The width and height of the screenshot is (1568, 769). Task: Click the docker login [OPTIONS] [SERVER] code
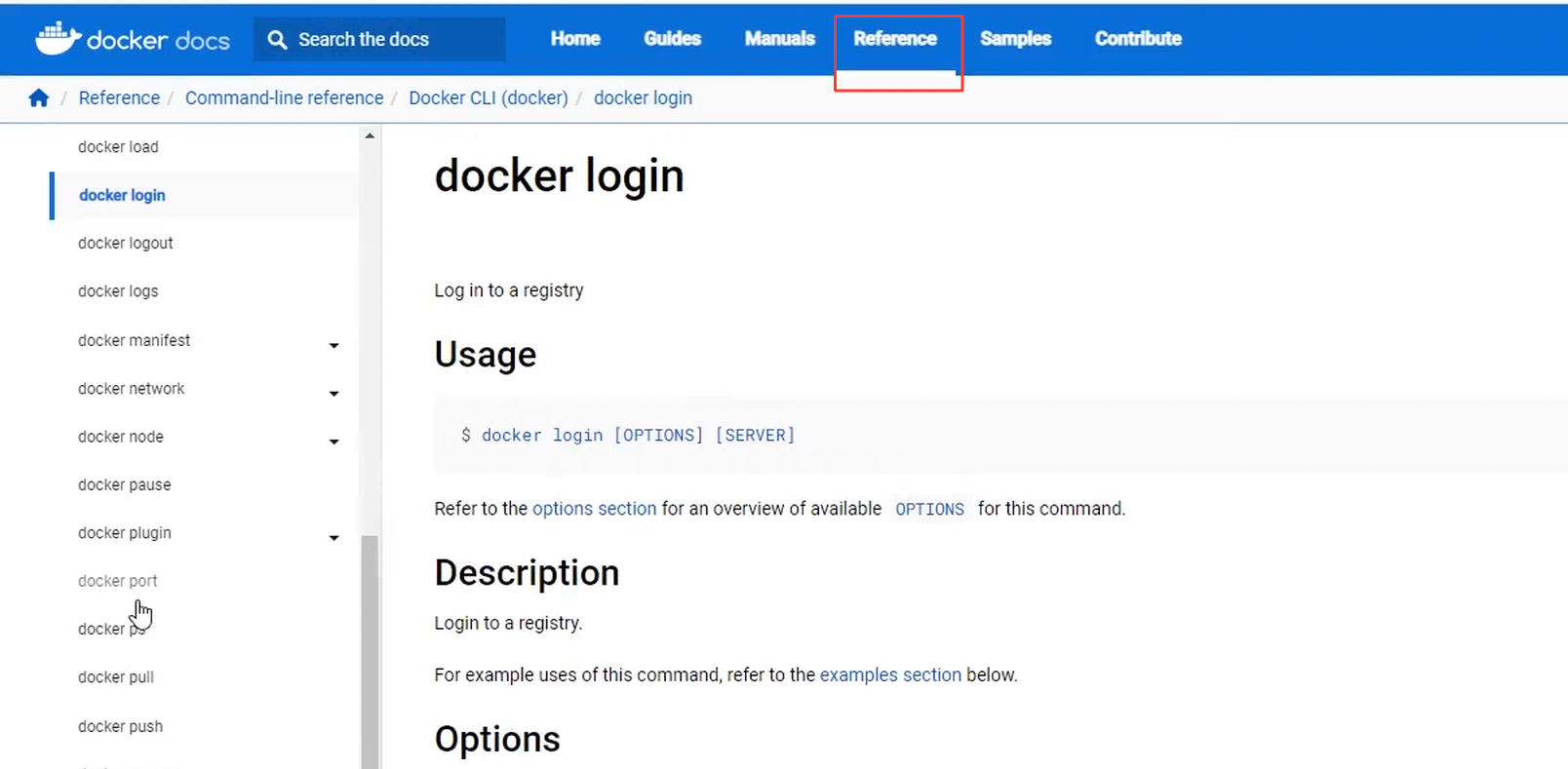pos(639,436)
